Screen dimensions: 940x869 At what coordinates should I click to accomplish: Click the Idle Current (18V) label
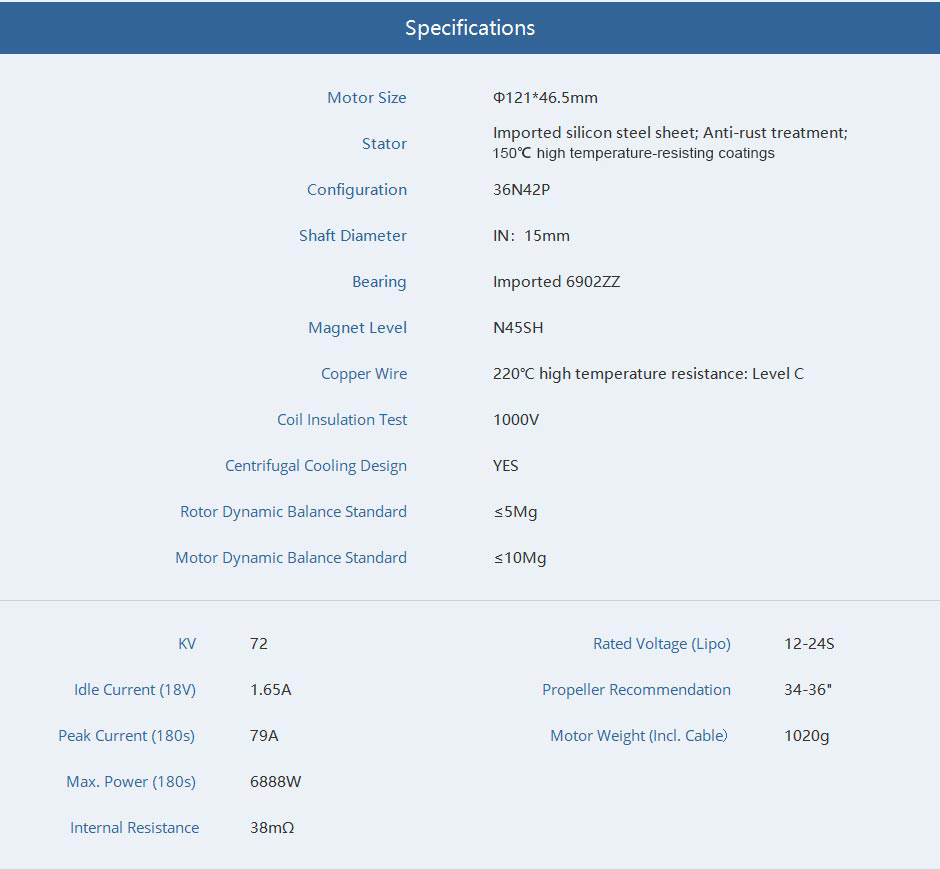pos(135,690)
